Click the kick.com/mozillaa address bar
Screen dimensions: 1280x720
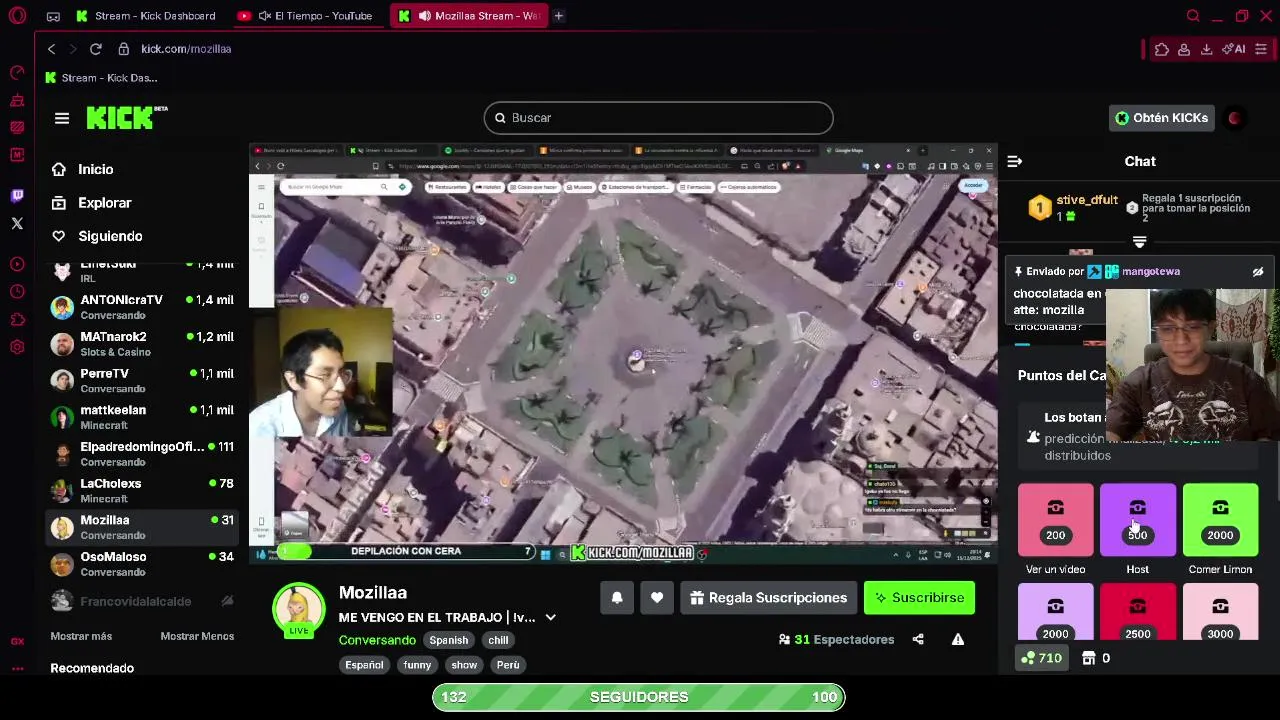pos(186,49)
